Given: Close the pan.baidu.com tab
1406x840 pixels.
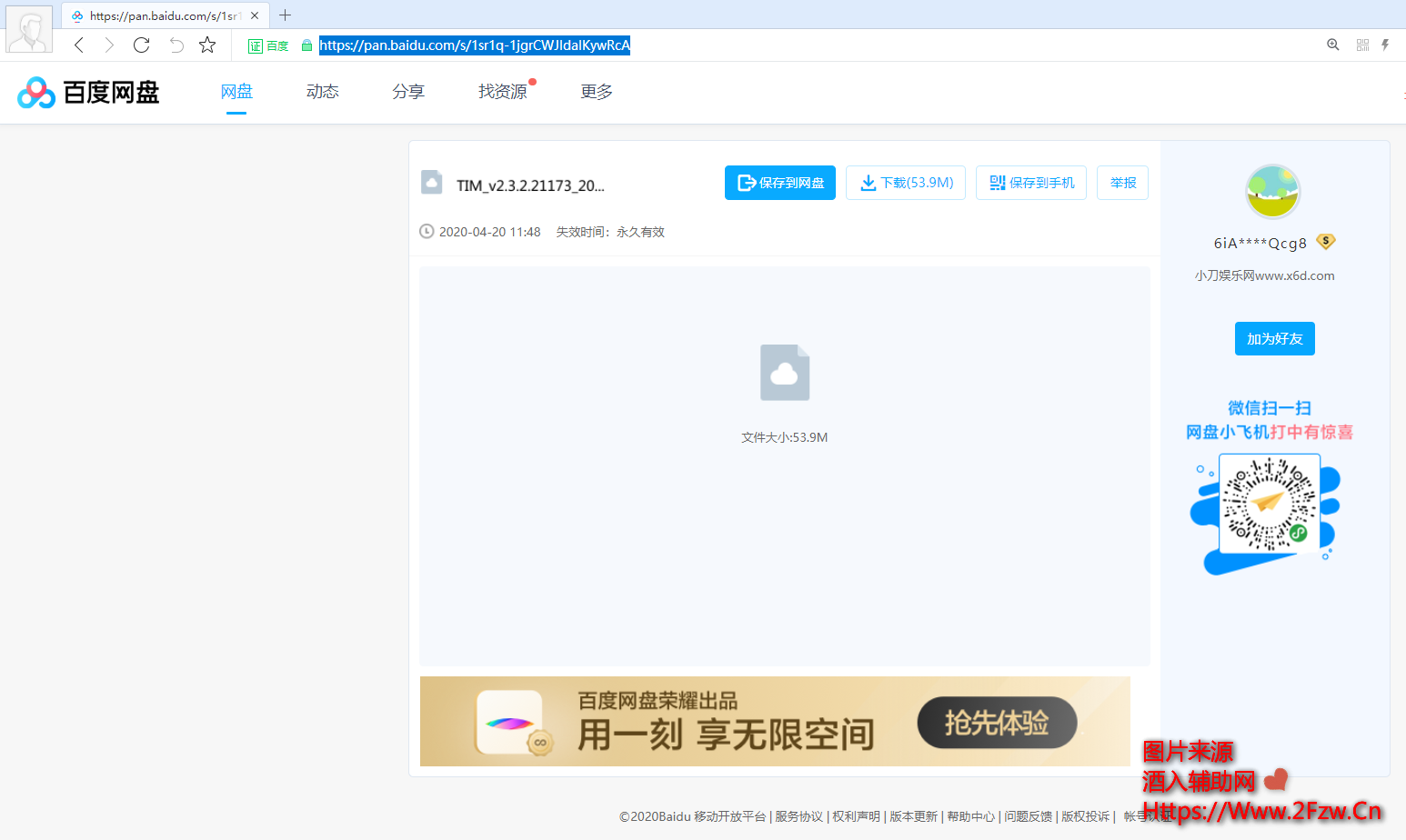Looking at the screenshot, I should pyautogui.click(x=255, y=15).
